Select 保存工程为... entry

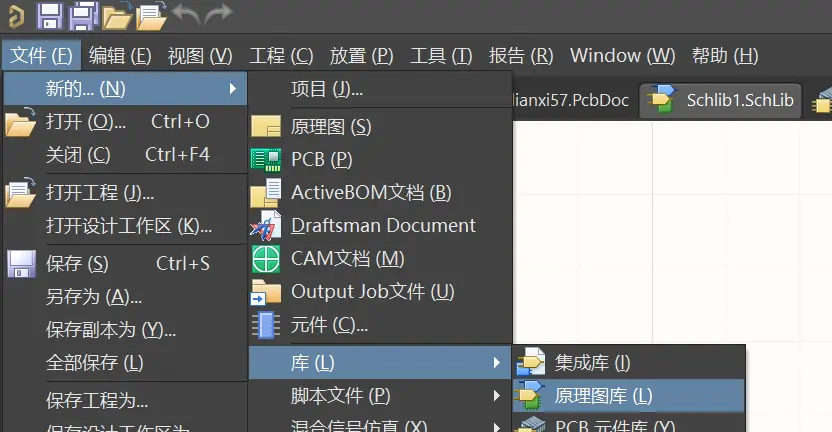125,401
